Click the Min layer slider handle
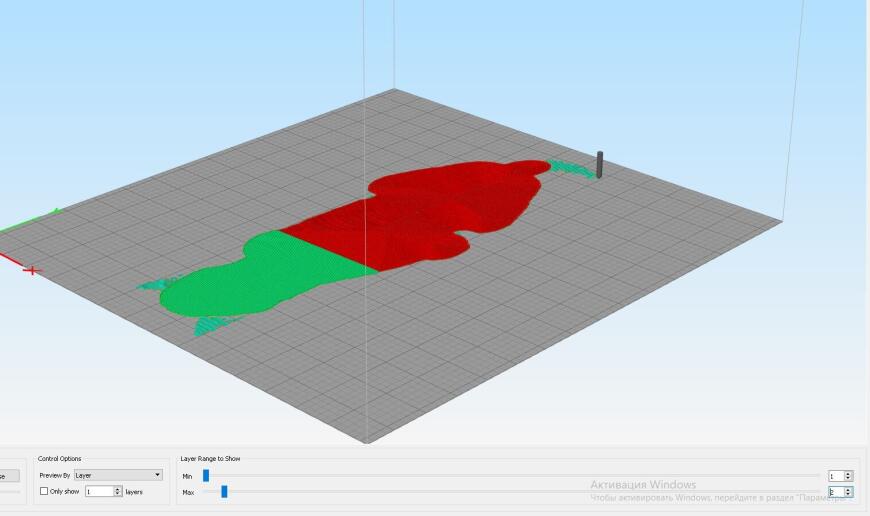Image resolution: width=870 pixels, height=516 pixels. pos(206,475)
